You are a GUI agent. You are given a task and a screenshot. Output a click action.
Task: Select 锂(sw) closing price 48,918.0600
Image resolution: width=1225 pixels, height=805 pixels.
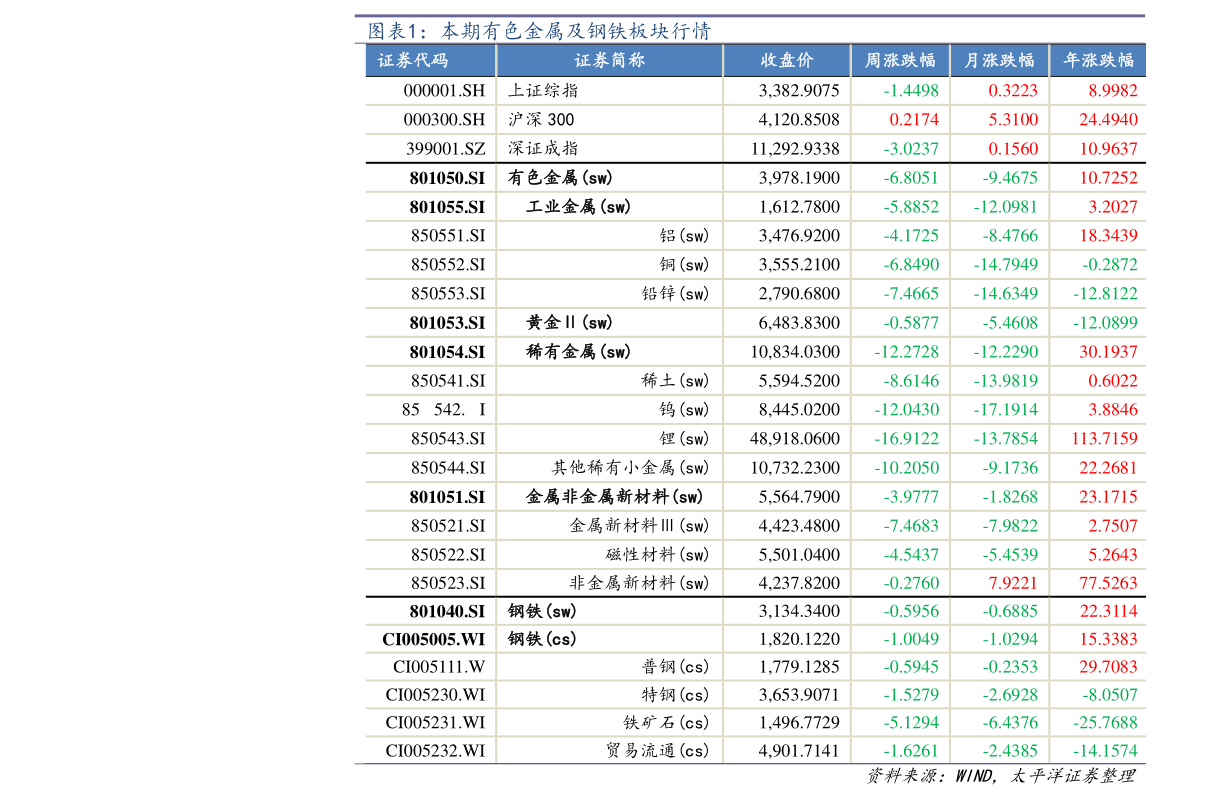click(x=795, y=438)
